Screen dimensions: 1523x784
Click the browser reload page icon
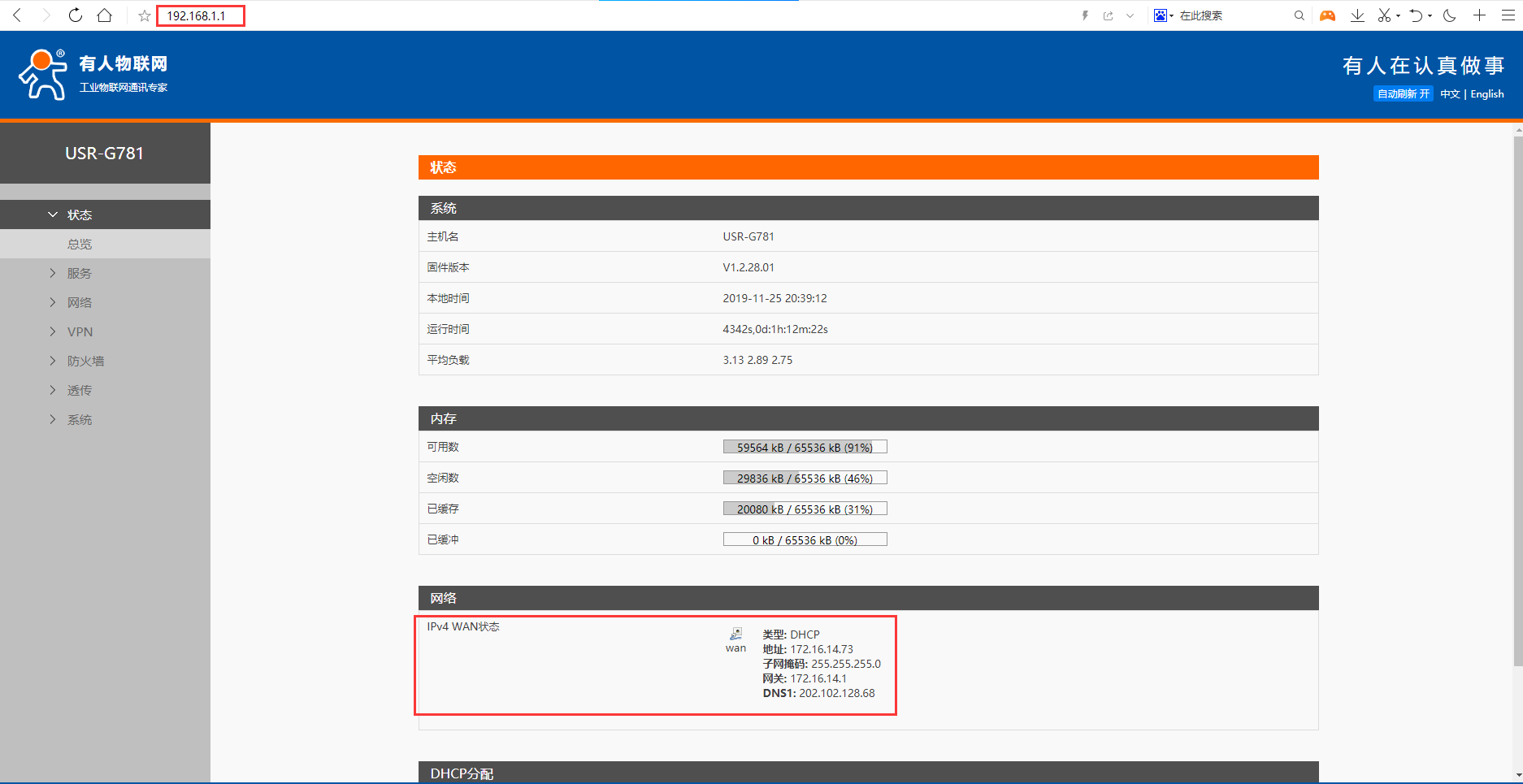coord(75,15)
